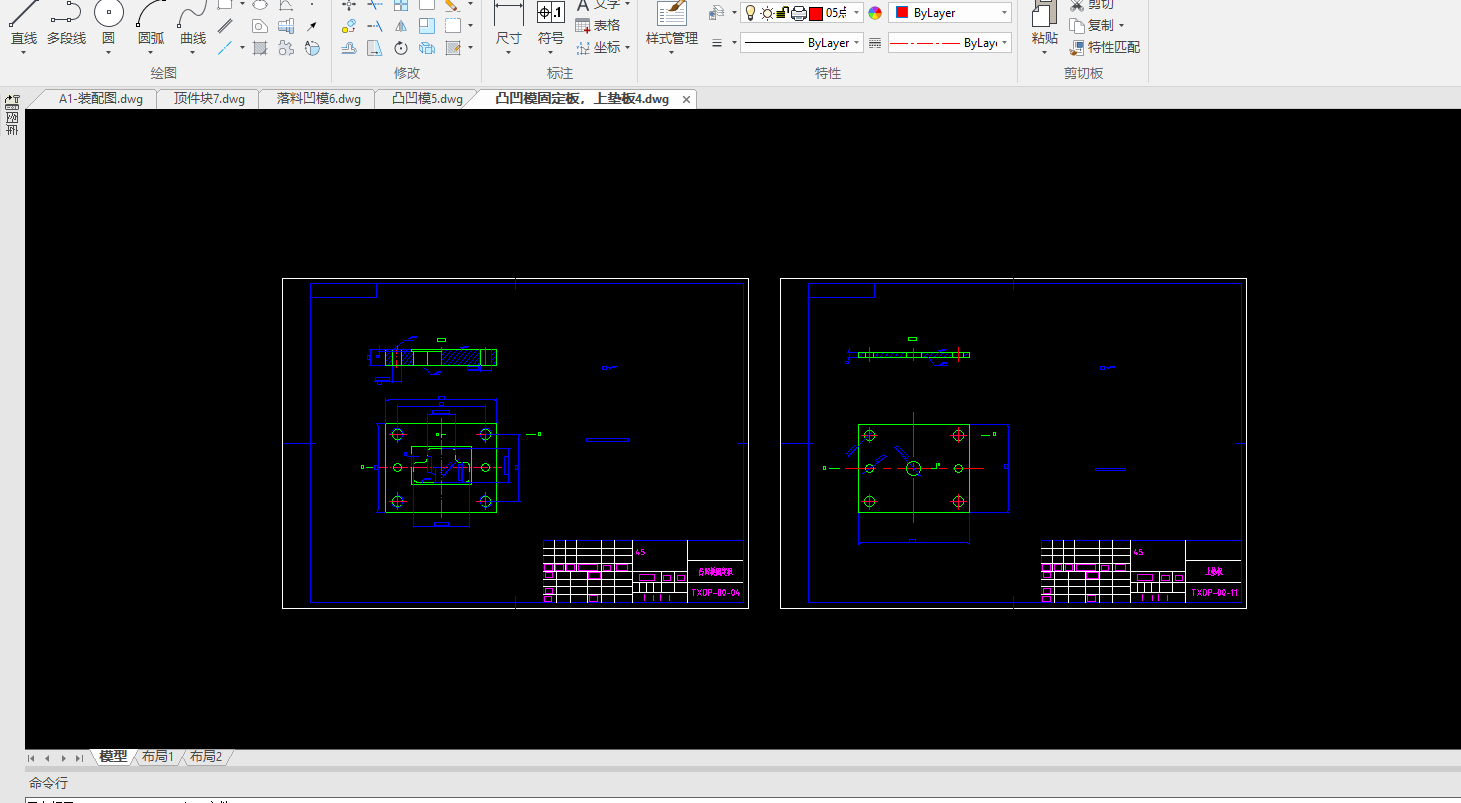Open the 布局2 layout tab
Screen dimensions: 1461x803
coord(206,757)
